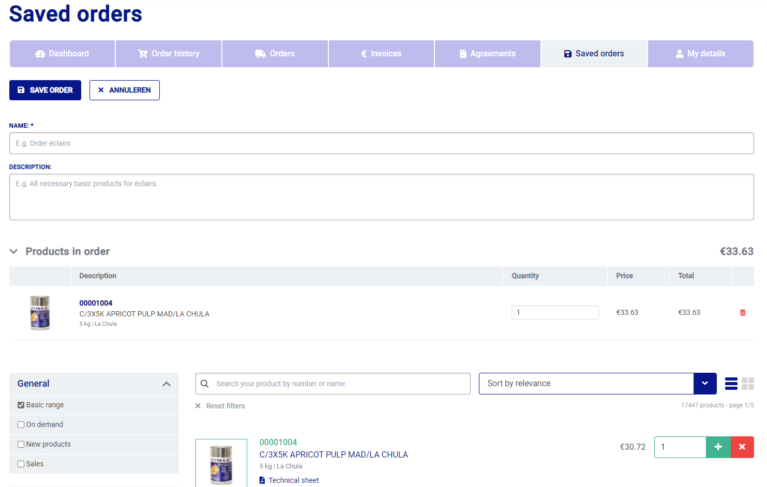
Task: Click the Dashboard gauge icon
Action: pos(40,54)
